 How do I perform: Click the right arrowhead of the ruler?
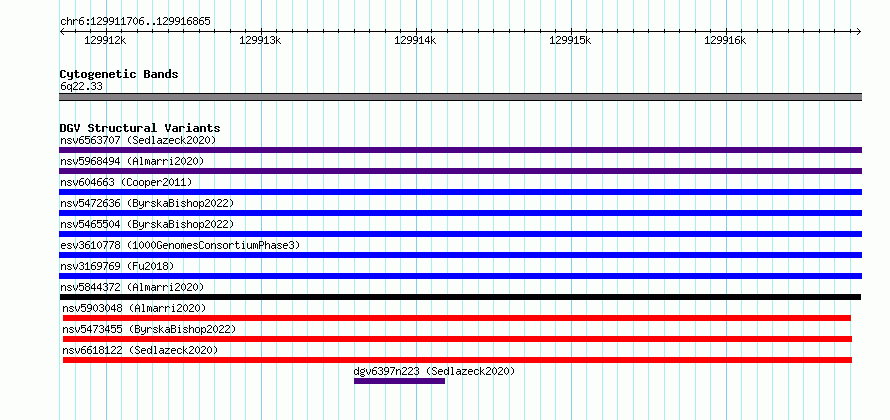click(859, 31)
